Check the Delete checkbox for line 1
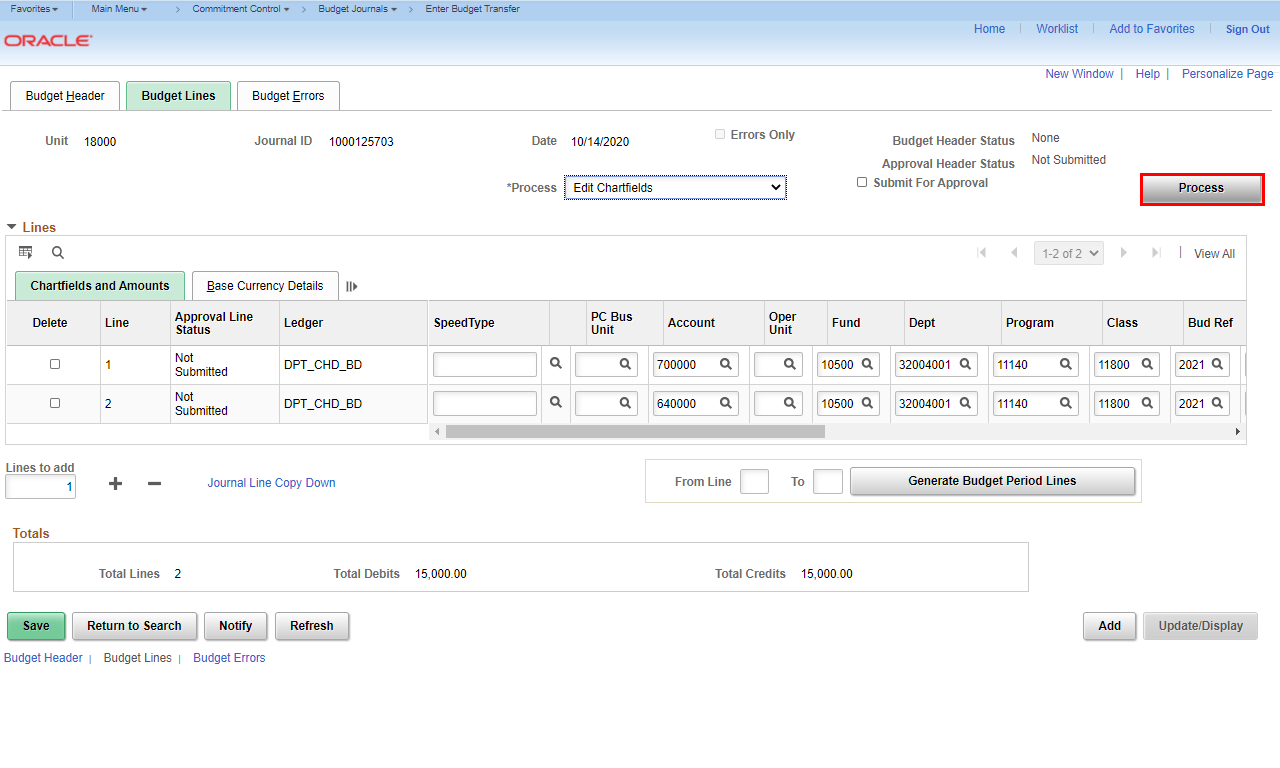 click(55, 364)
